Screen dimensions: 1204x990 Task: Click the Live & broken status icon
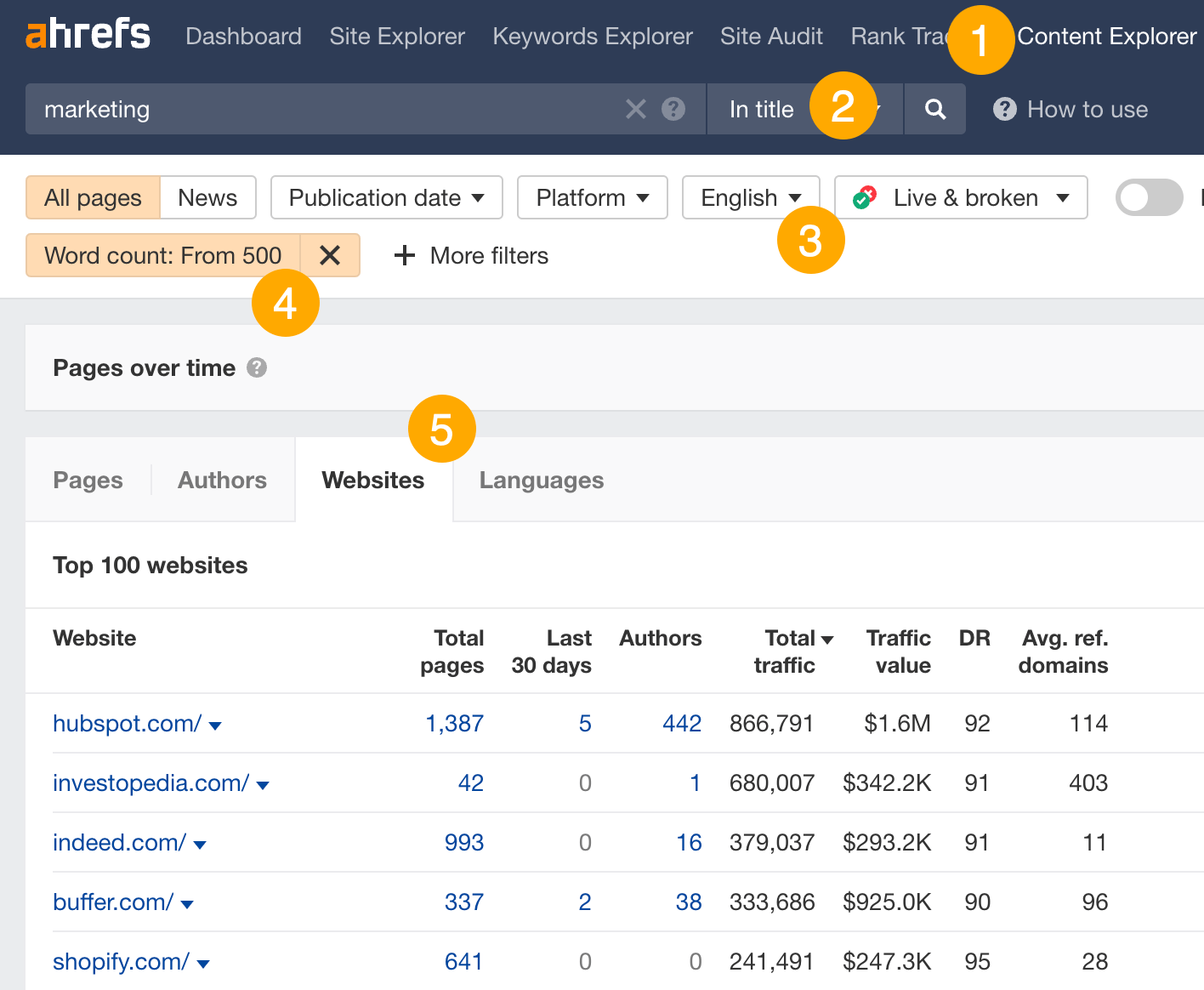coord(864,197)
